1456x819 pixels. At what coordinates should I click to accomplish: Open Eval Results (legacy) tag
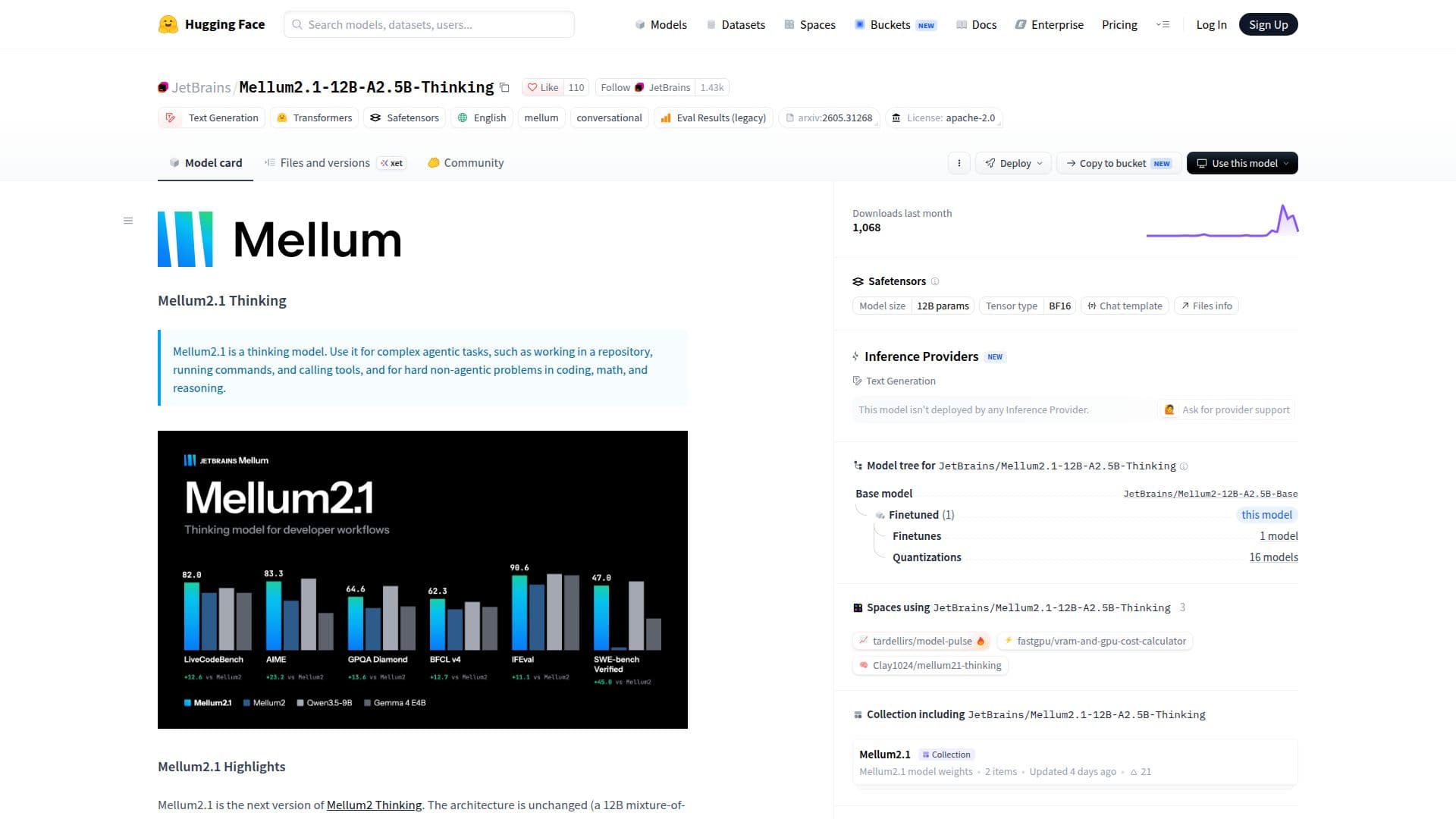click(714, 118)
